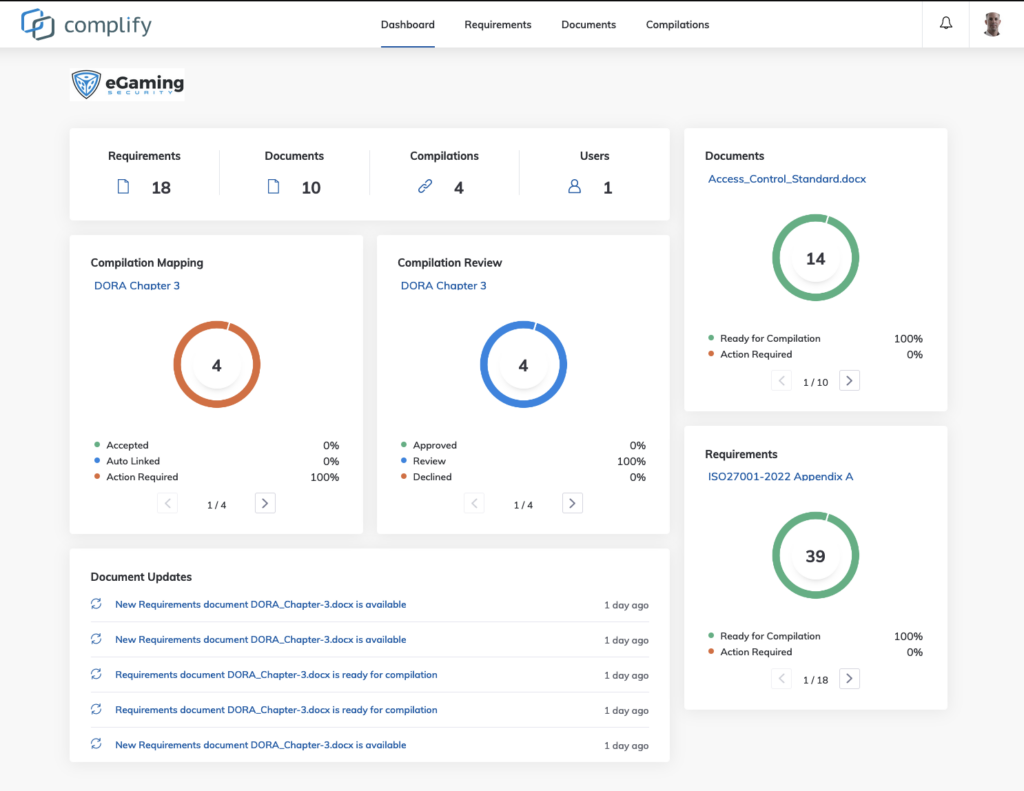Go to previous Compilation Mapping item
Viewport: 1024px width, 791px height.
[x=168, y=504]
